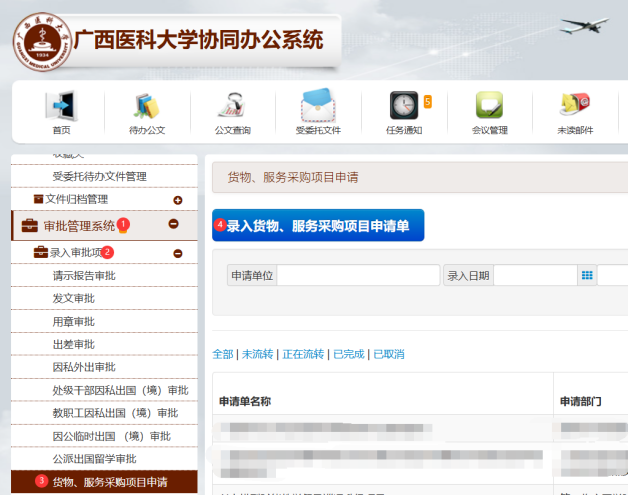Collapse 录入审批项 with the minus icon
The height and width of the screenshot is (496, 628).
178,254
